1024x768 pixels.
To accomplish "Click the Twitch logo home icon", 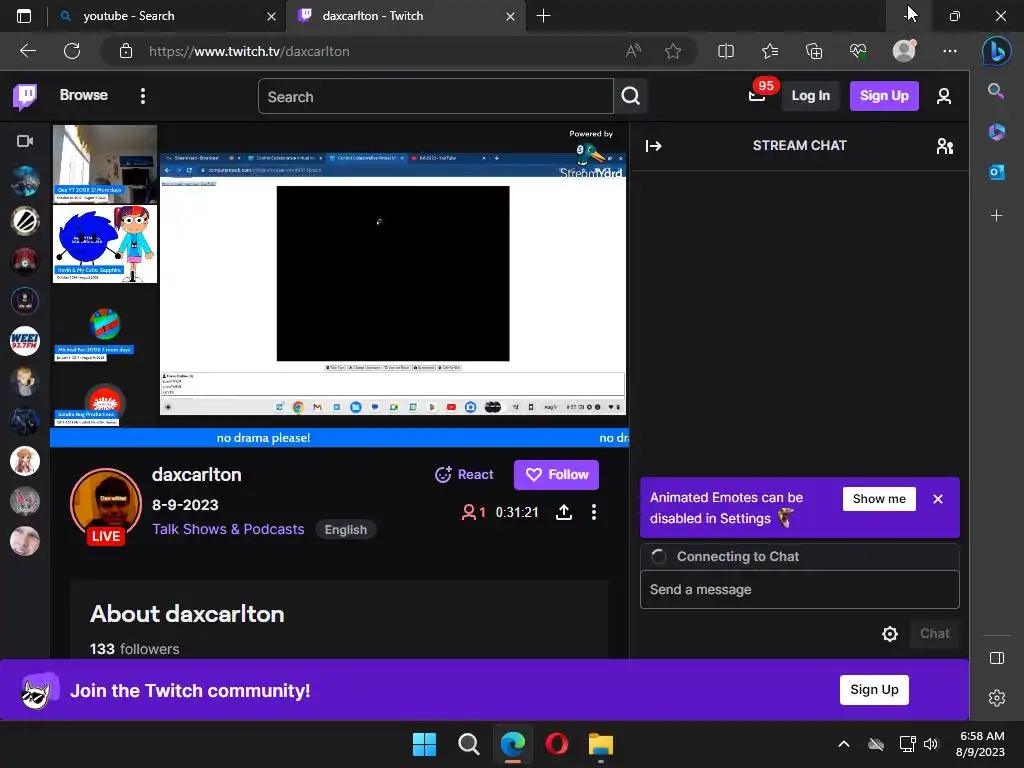I will tap(25, 96).
